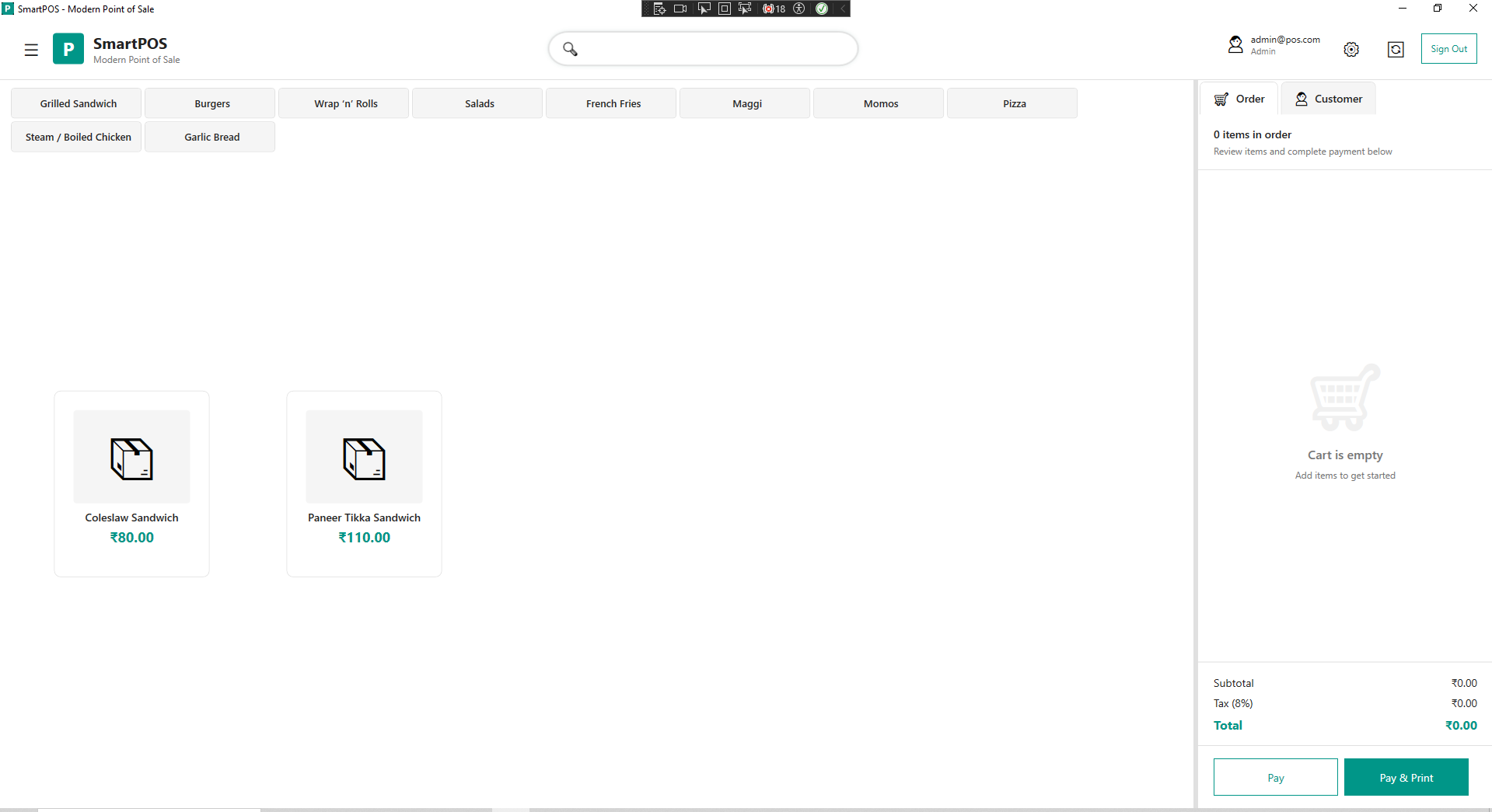Image resolution: width=1492 pixels, height=812 pixels.
Task: Click the binding errors indicator showing 18
Action: tap(774, 9)
